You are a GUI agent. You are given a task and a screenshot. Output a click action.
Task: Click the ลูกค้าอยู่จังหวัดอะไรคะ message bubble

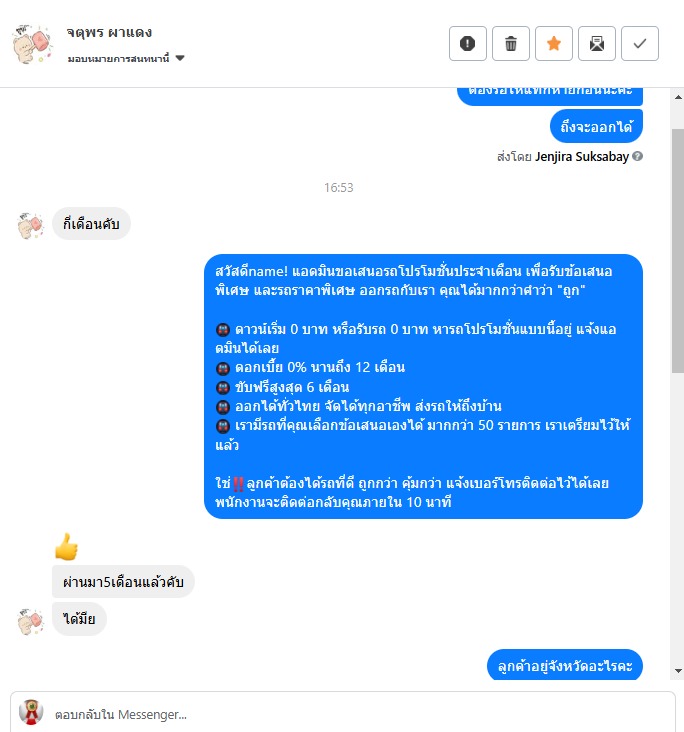tap(564, 665)
